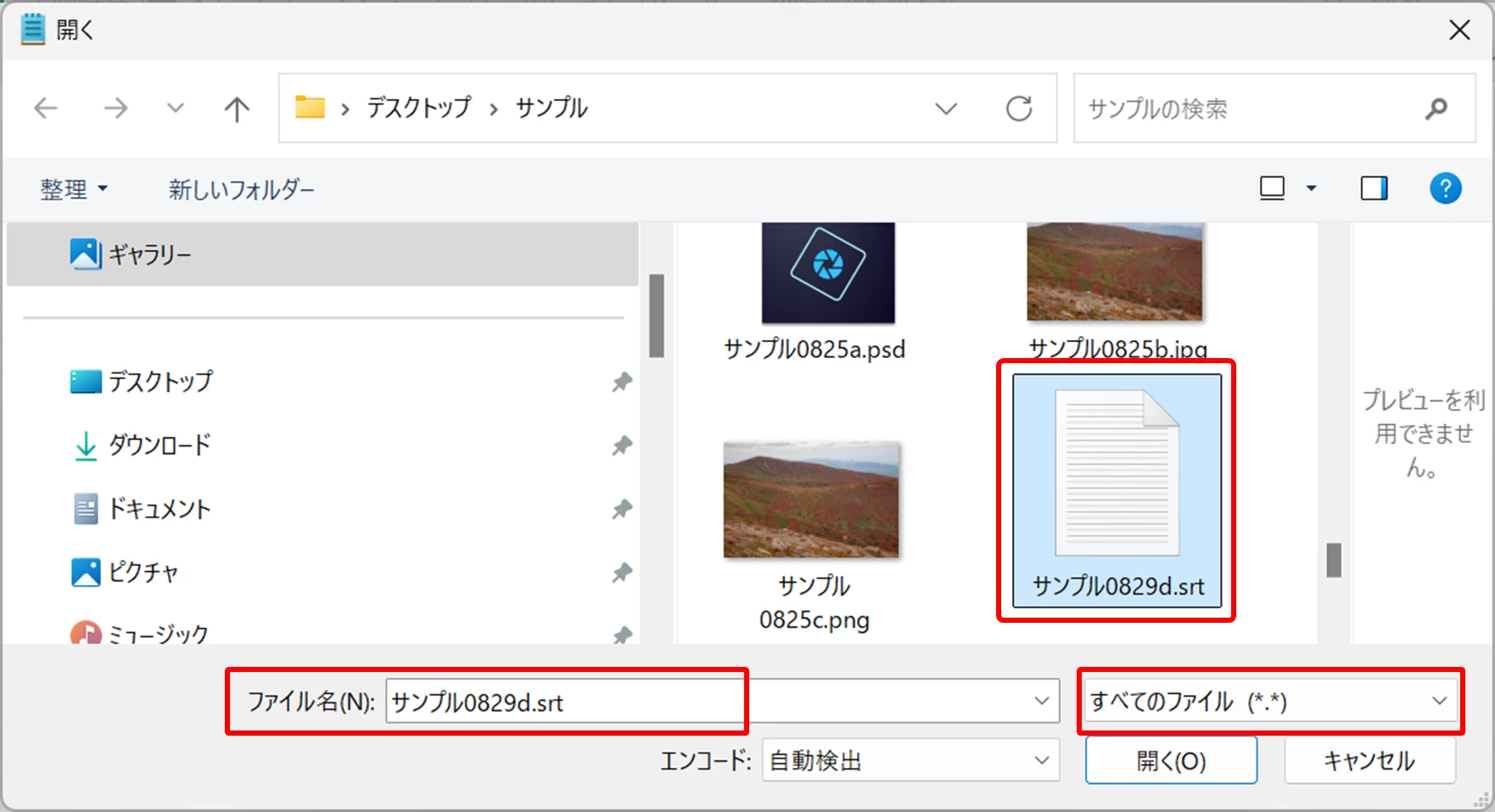Viewport: 1495px width, 812px height.
Task: Select the サンプル0829d.srt document icon
Action: point(1117,473)
